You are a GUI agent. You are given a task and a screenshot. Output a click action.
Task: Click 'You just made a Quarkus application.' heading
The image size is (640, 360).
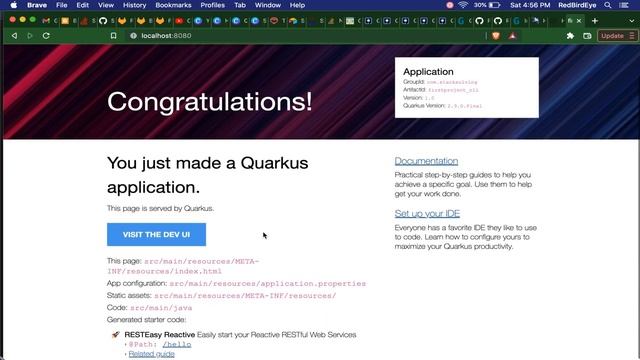click(x=207, y=175)
